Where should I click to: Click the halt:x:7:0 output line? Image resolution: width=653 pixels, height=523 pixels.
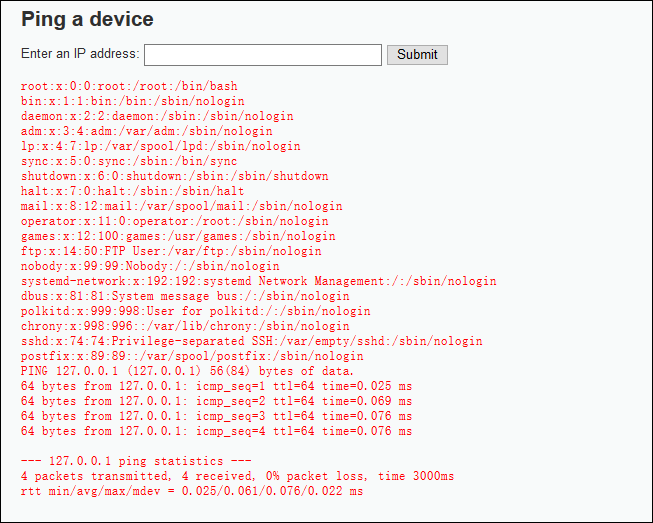pyautogui.click(x=132, y=191)
